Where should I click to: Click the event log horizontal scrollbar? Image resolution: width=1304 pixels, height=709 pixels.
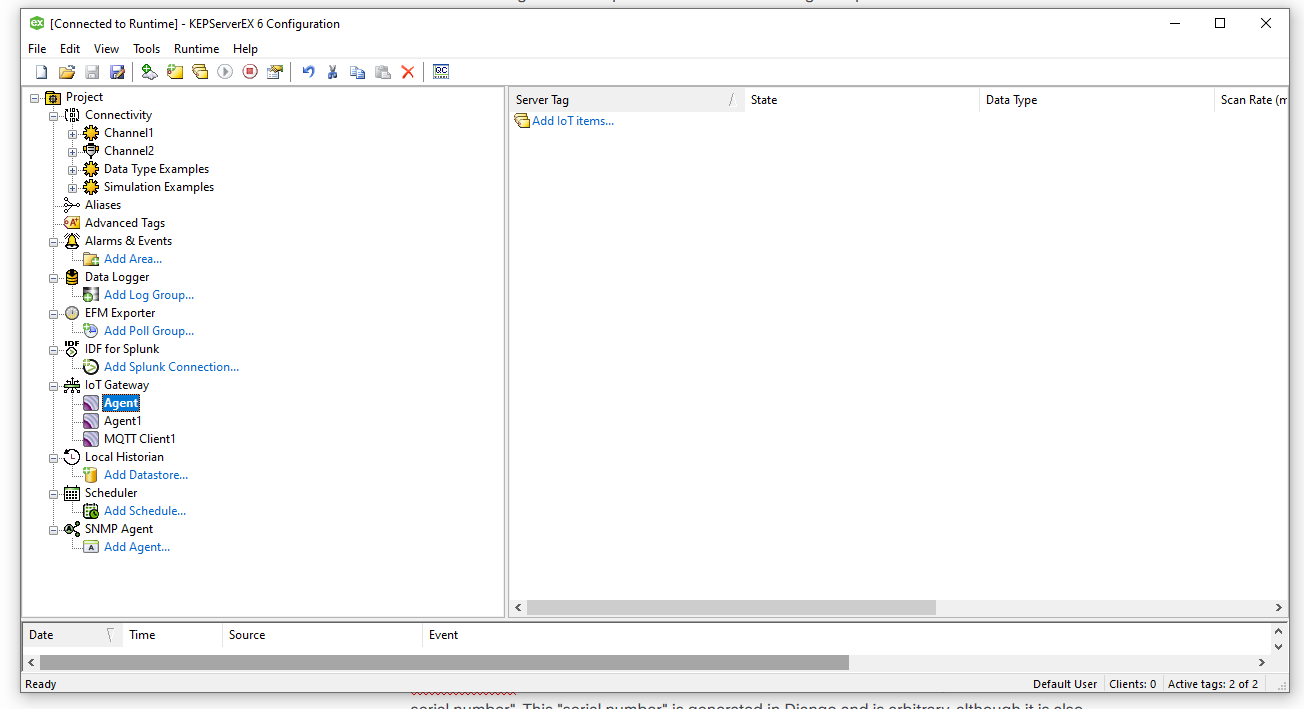(444, 662)
